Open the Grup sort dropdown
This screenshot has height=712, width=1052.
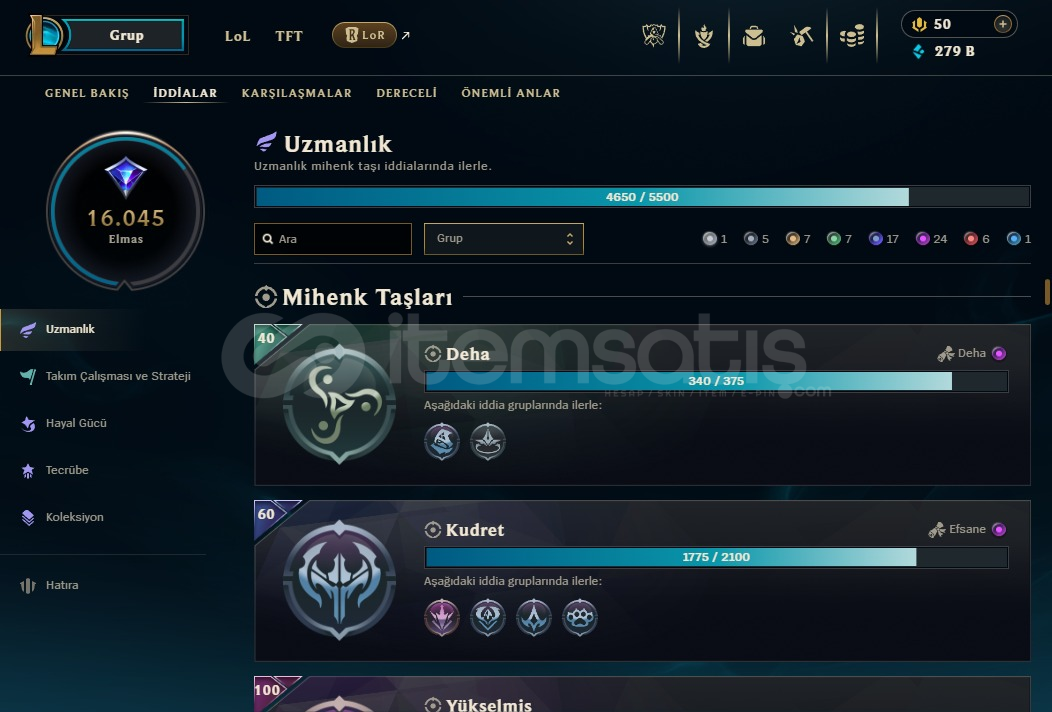pos(504,239)
